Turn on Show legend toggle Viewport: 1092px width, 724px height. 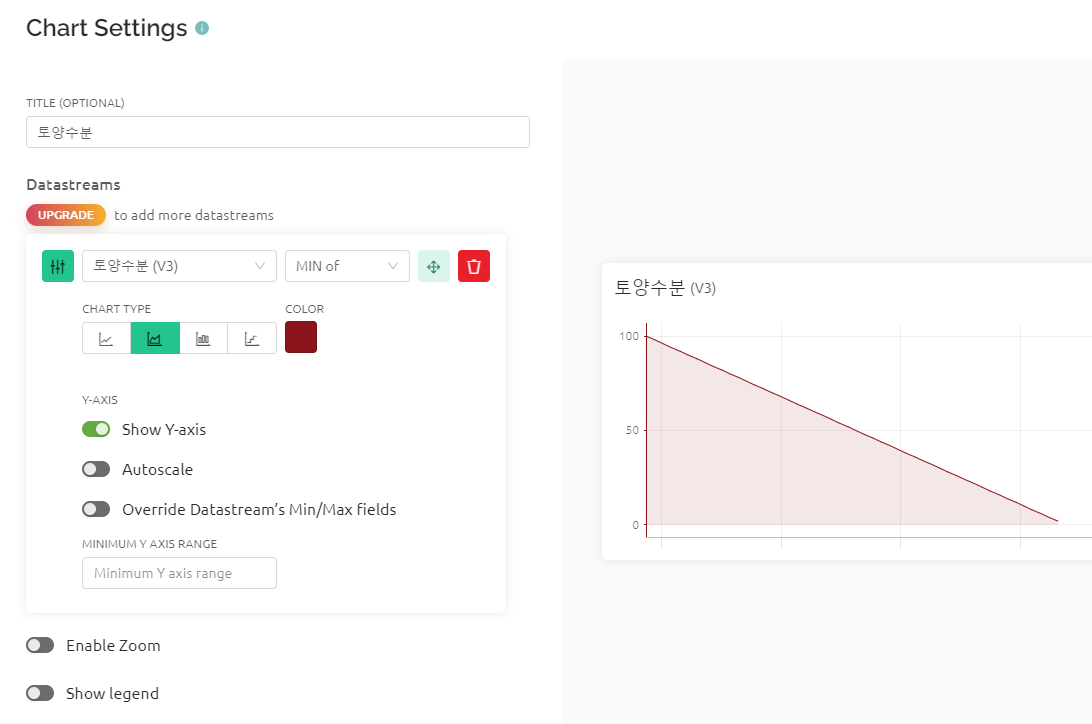point(40,693)
